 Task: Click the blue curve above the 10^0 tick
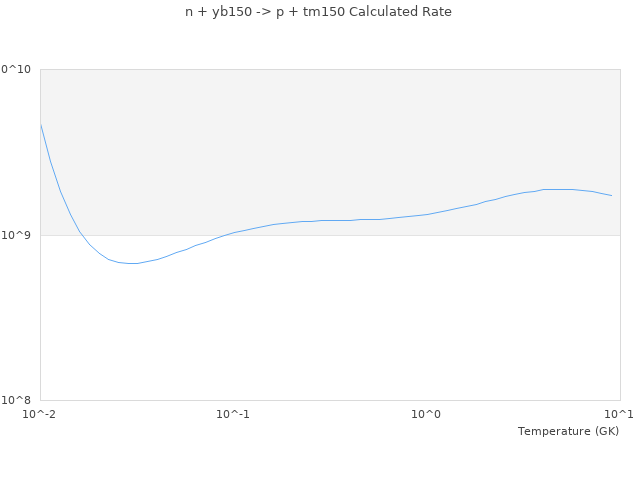click(426, 214)
